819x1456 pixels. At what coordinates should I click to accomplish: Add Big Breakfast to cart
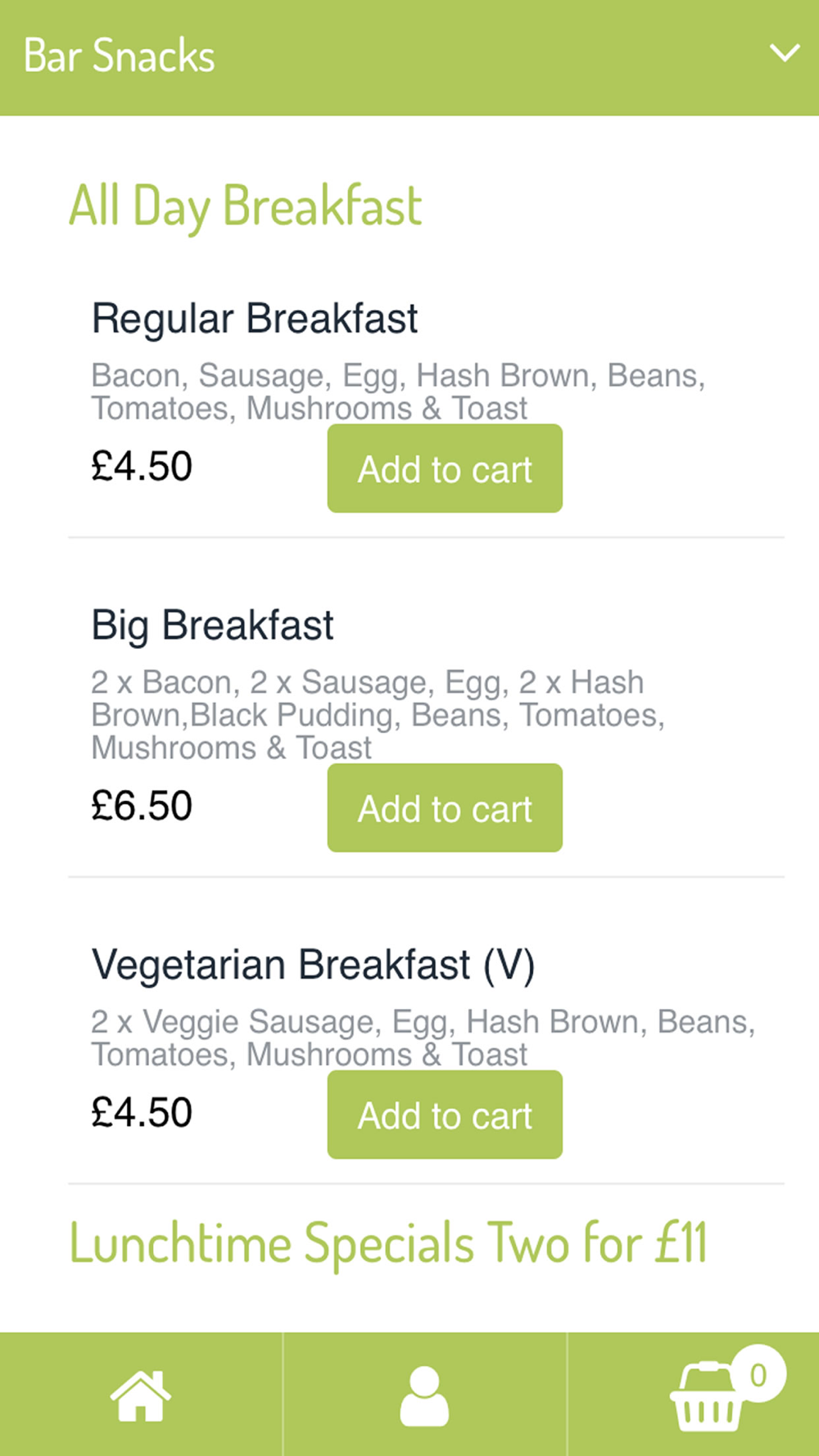click(x=445, y=808)
